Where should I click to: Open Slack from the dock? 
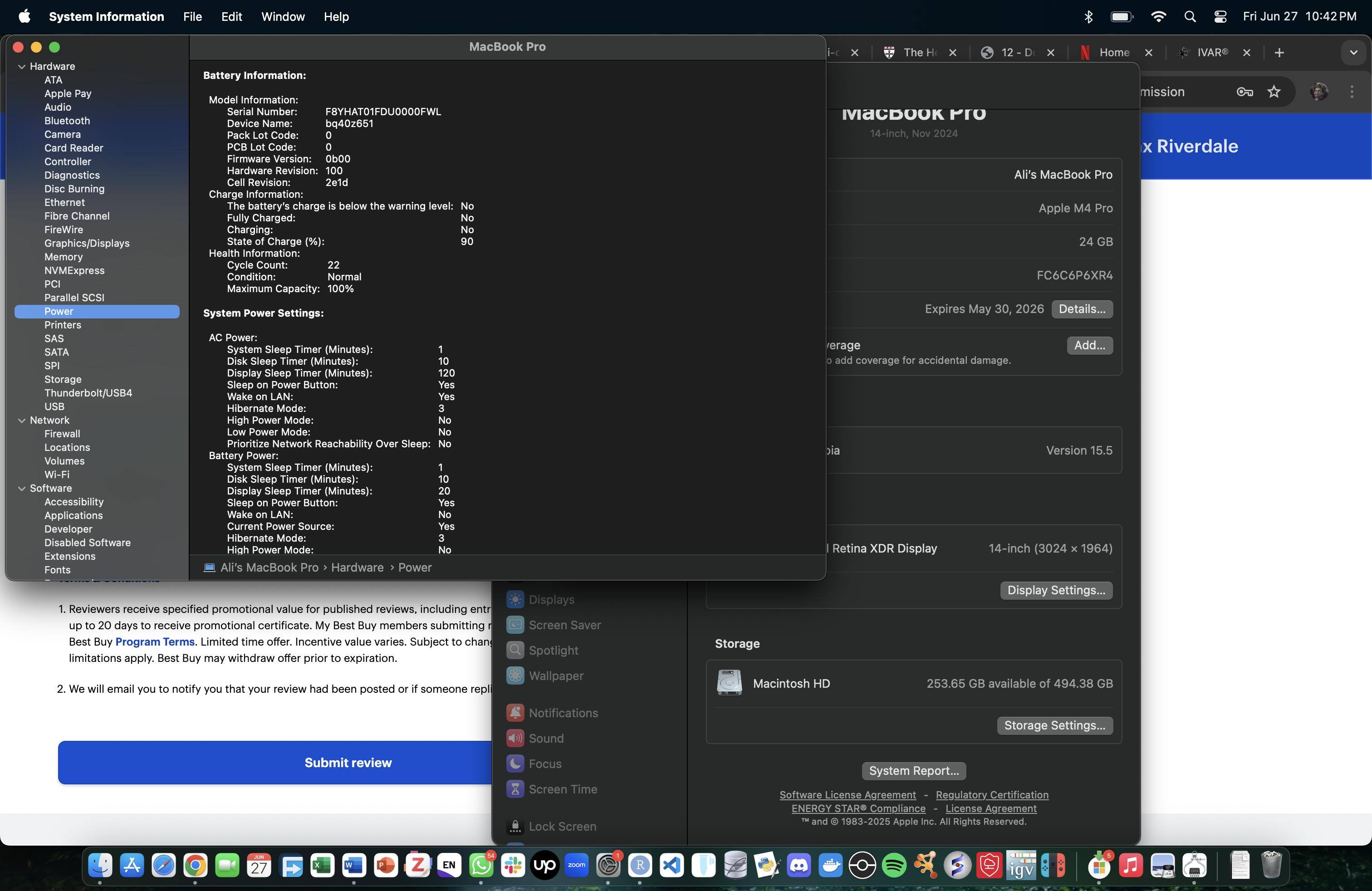click(x=513, y=865)
